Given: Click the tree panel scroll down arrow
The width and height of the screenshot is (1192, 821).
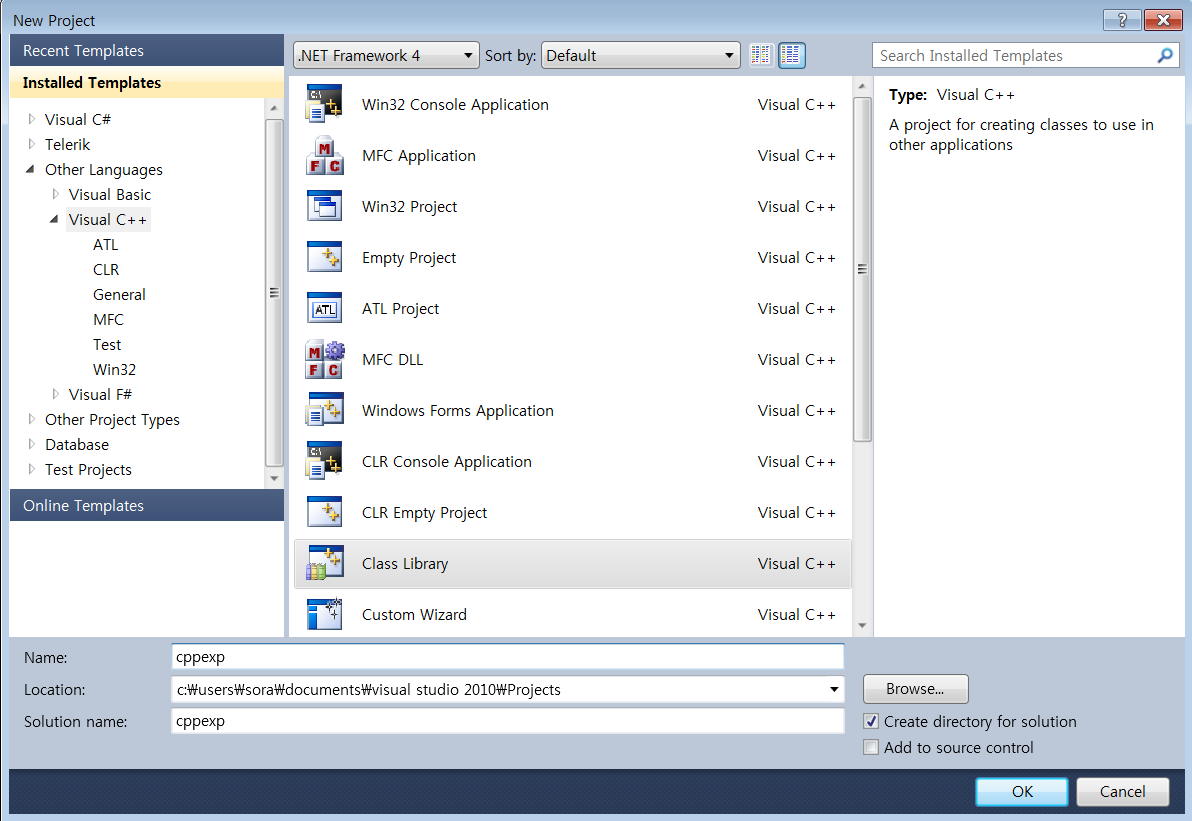Looking at the screenshot, I should [274, 479].
